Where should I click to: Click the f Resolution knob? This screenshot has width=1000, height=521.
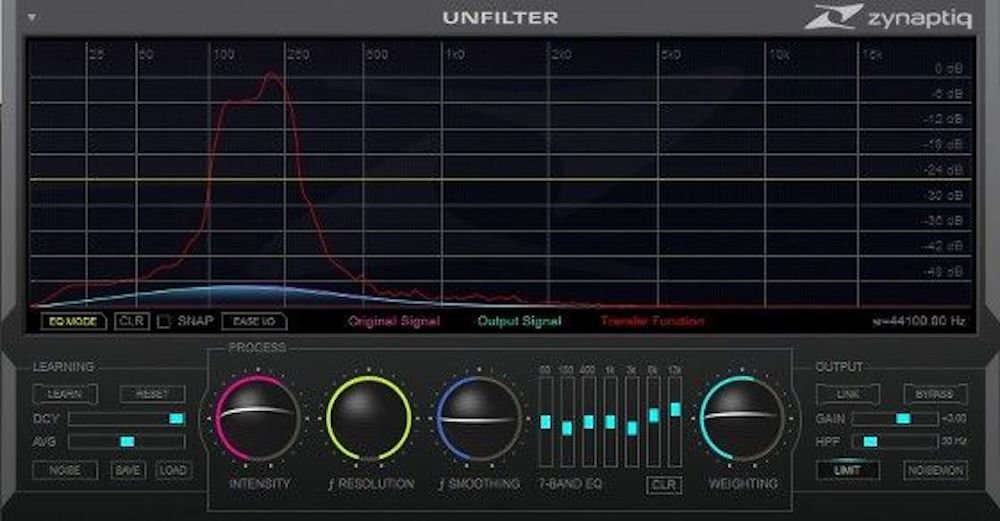point(369,418)
